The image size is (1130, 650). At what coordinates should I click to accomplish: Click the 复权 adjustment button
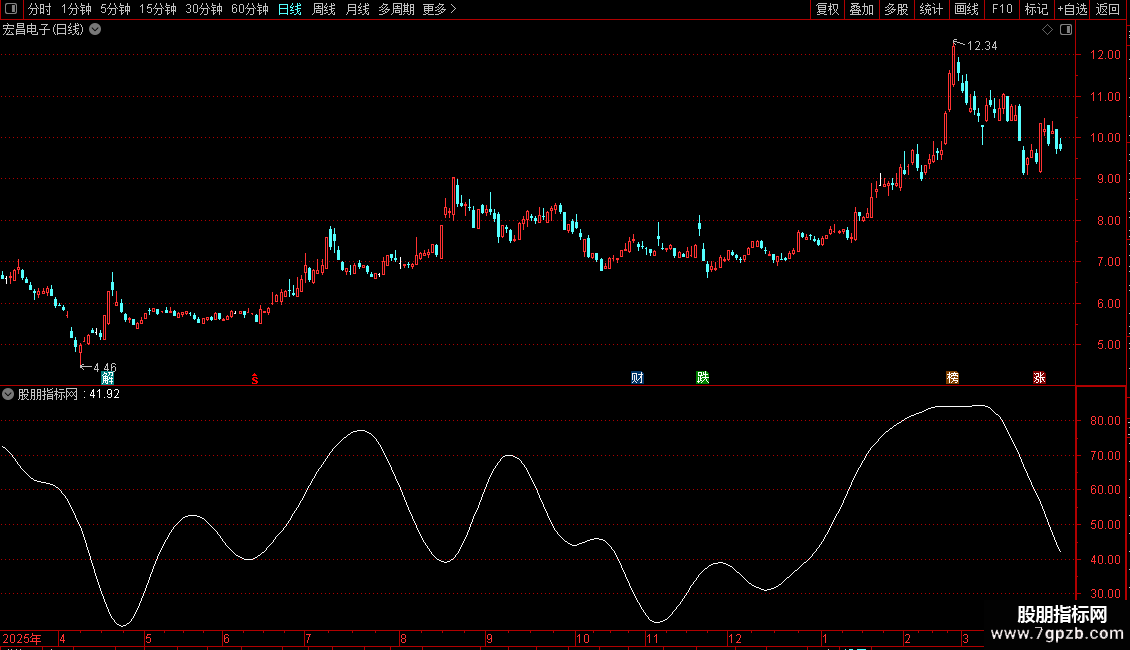click(827, 9)
